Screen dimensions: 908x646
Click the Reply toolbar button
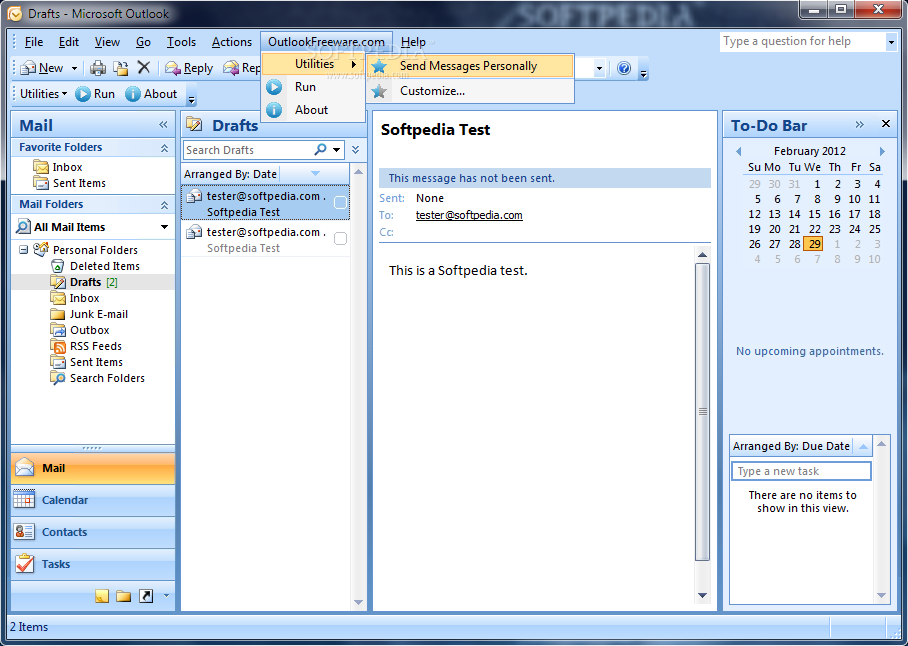click(x=189, y=68)
